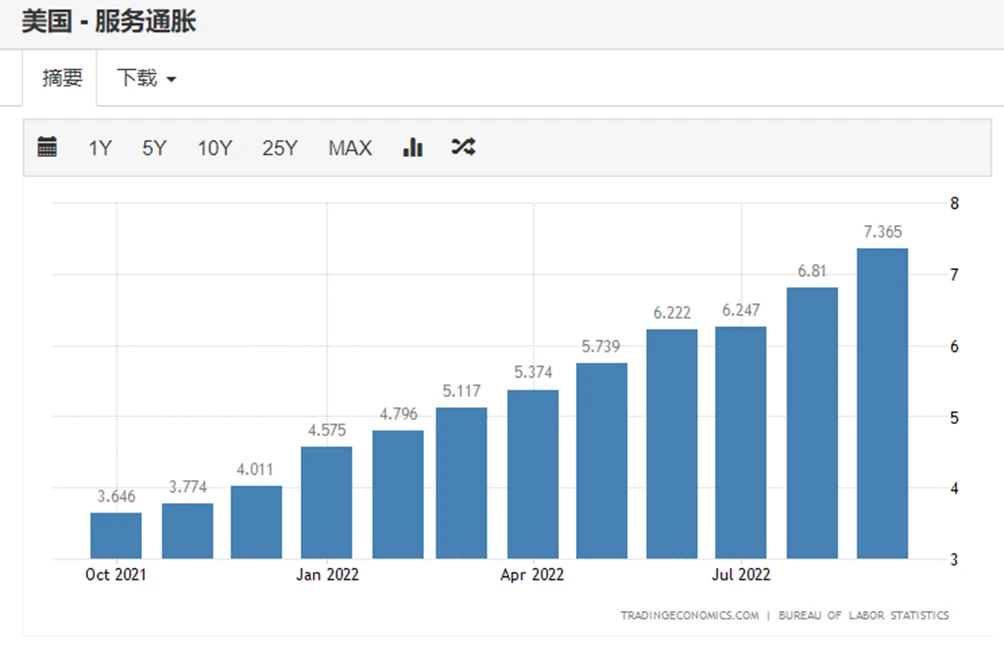1004x645 pixels.
Task: Select the bar with value 5.739
Action: pos(601,460)
